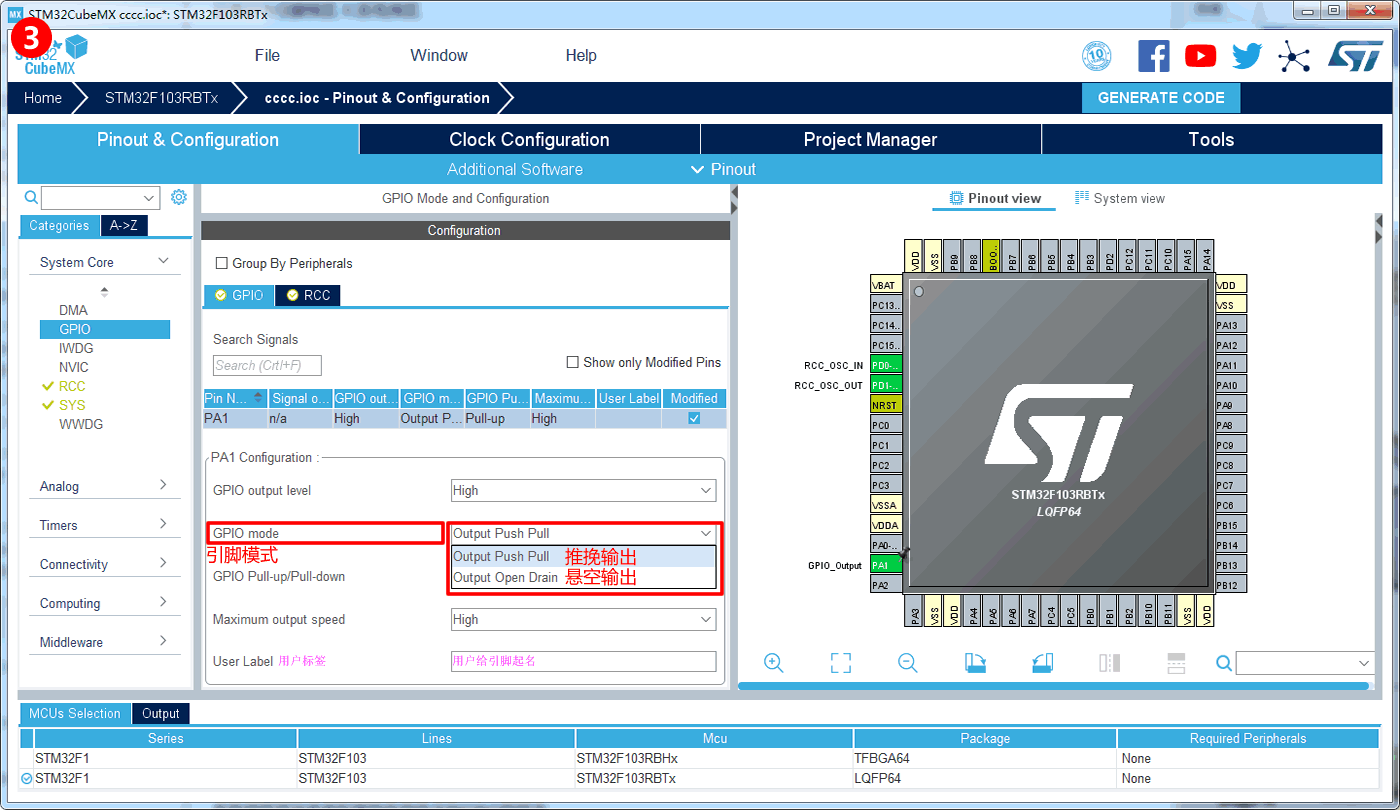Open the Facebook icon link
The width and height of the screenshot is (1400, 810).
pos(1153,56)
